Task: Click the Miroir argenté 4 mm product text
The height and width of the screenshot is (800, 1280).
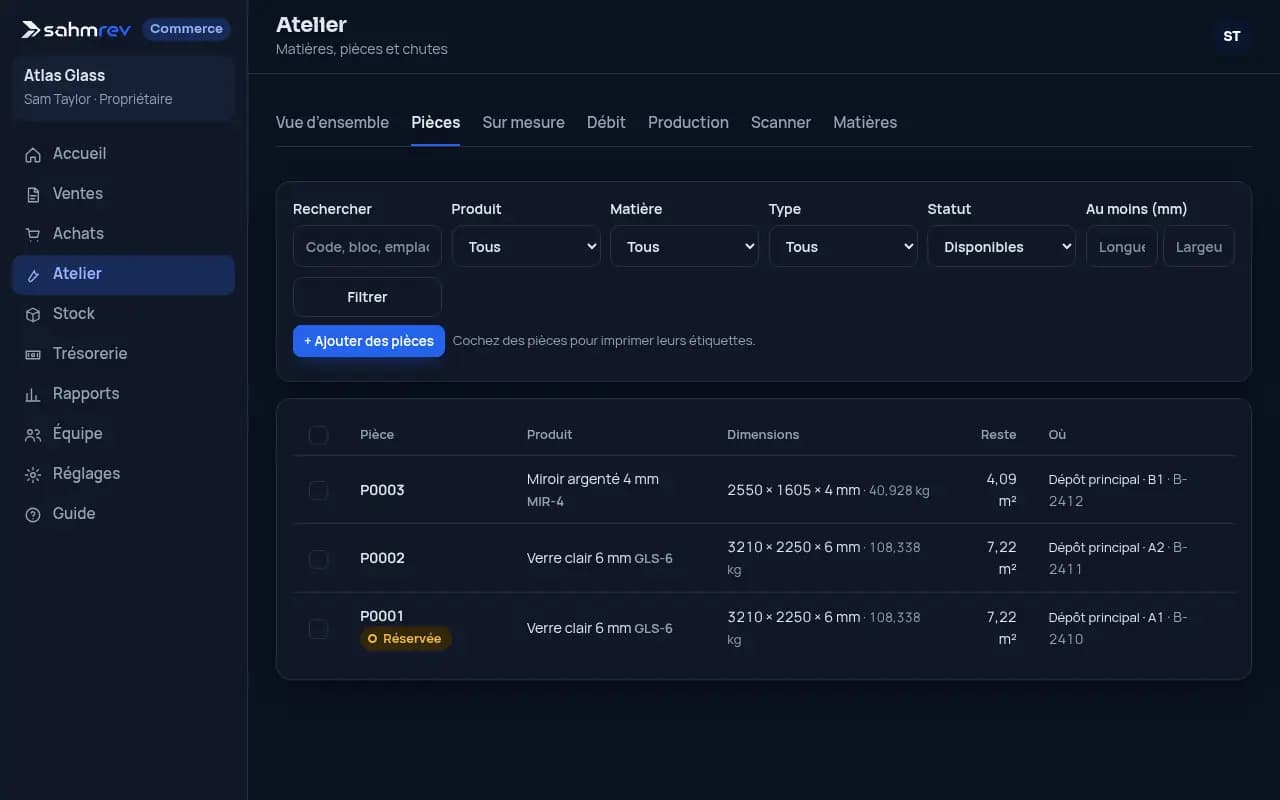Action: coord(593,479)
